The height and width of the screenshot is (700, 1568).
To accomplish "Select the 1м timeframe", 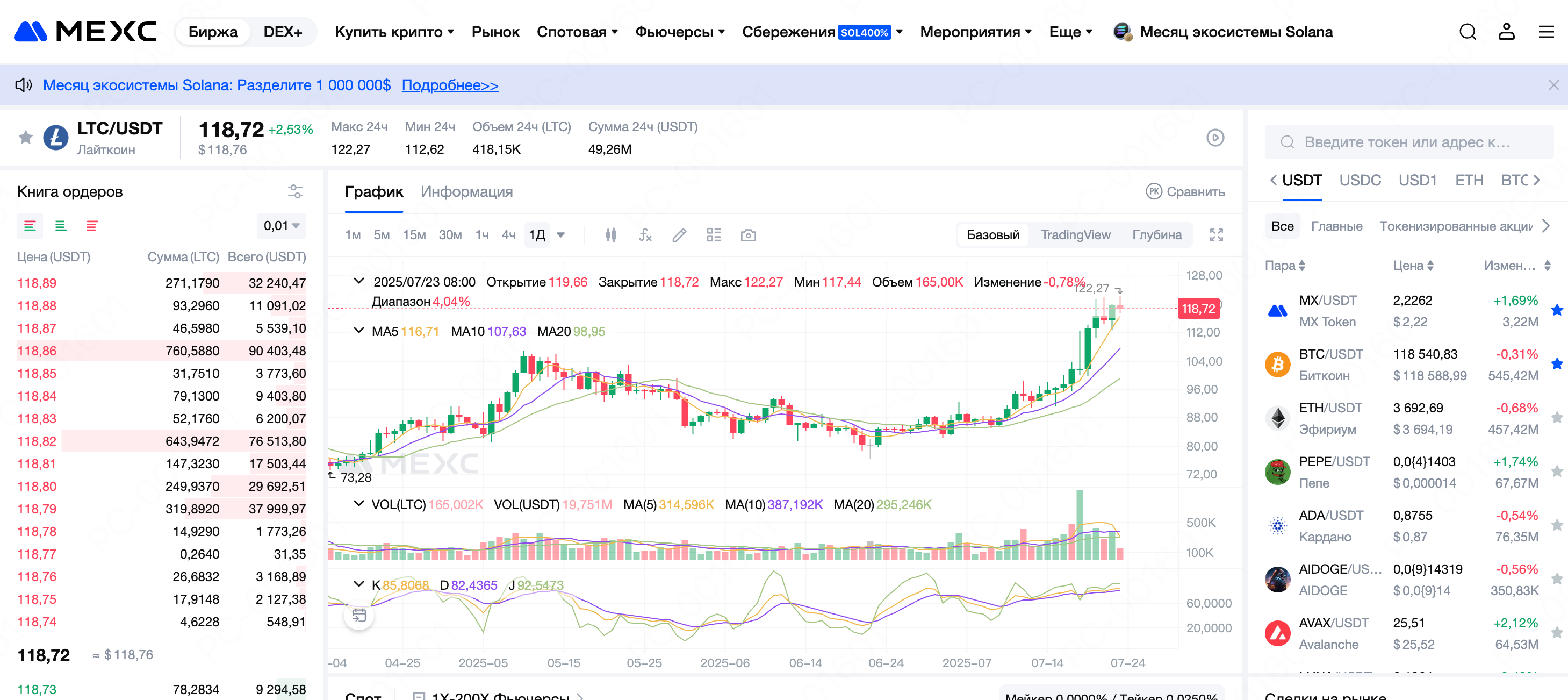I will [353, 235].
